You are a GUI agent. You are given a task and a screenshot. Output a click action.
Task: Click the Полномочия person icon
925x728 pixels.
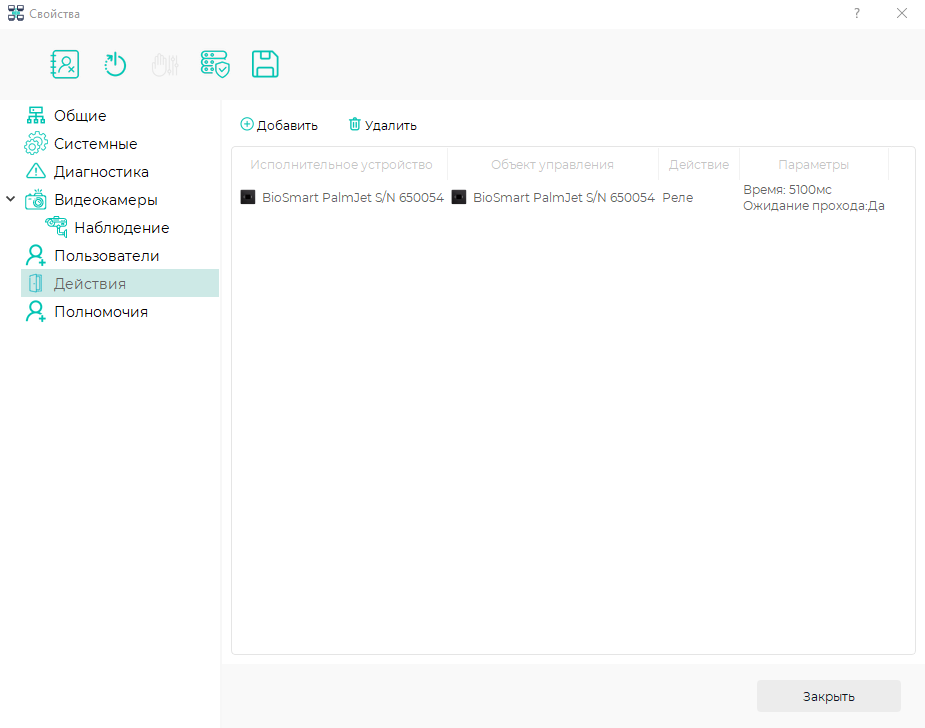coord(36,311)
